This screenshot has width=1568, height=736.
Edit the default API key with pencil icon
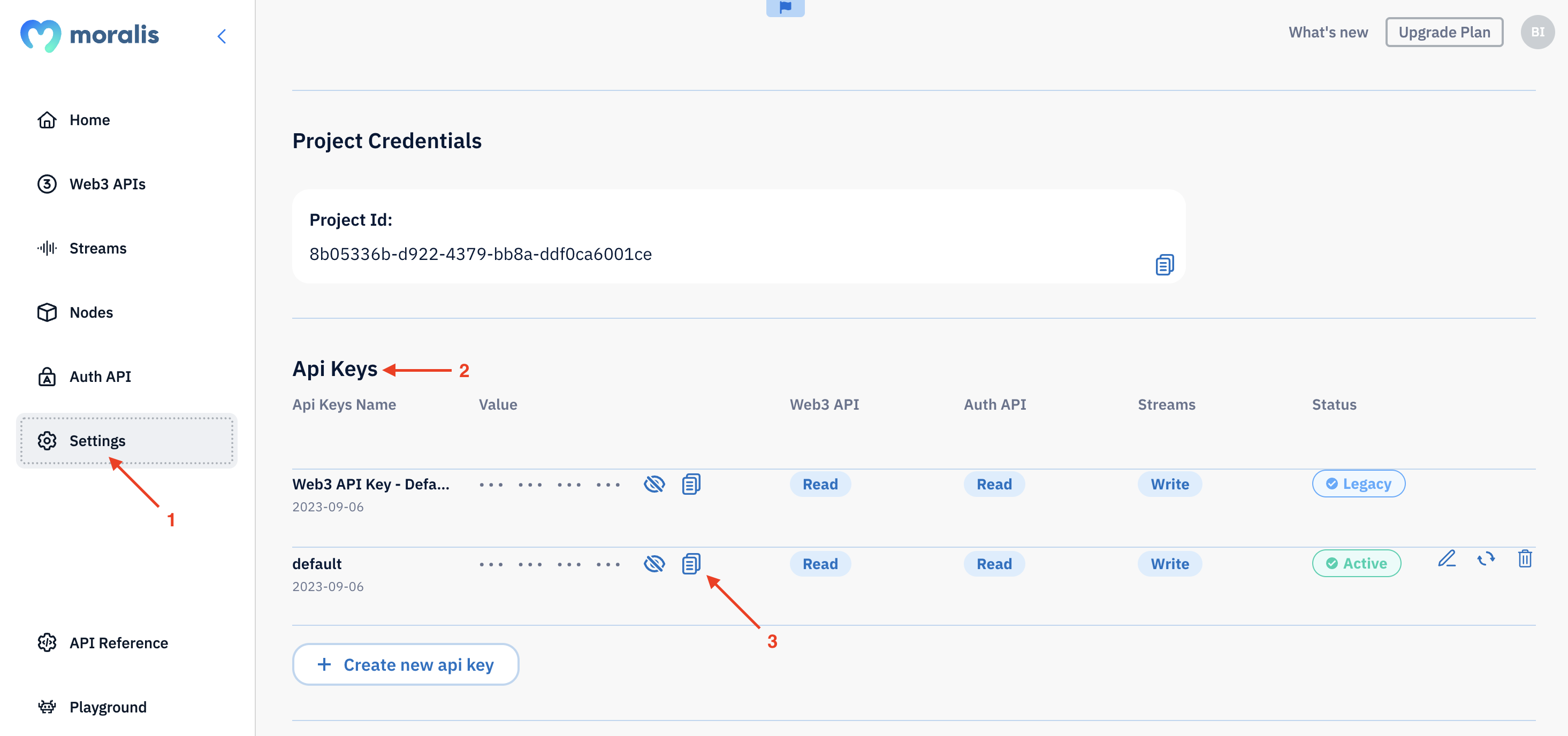1447,558
